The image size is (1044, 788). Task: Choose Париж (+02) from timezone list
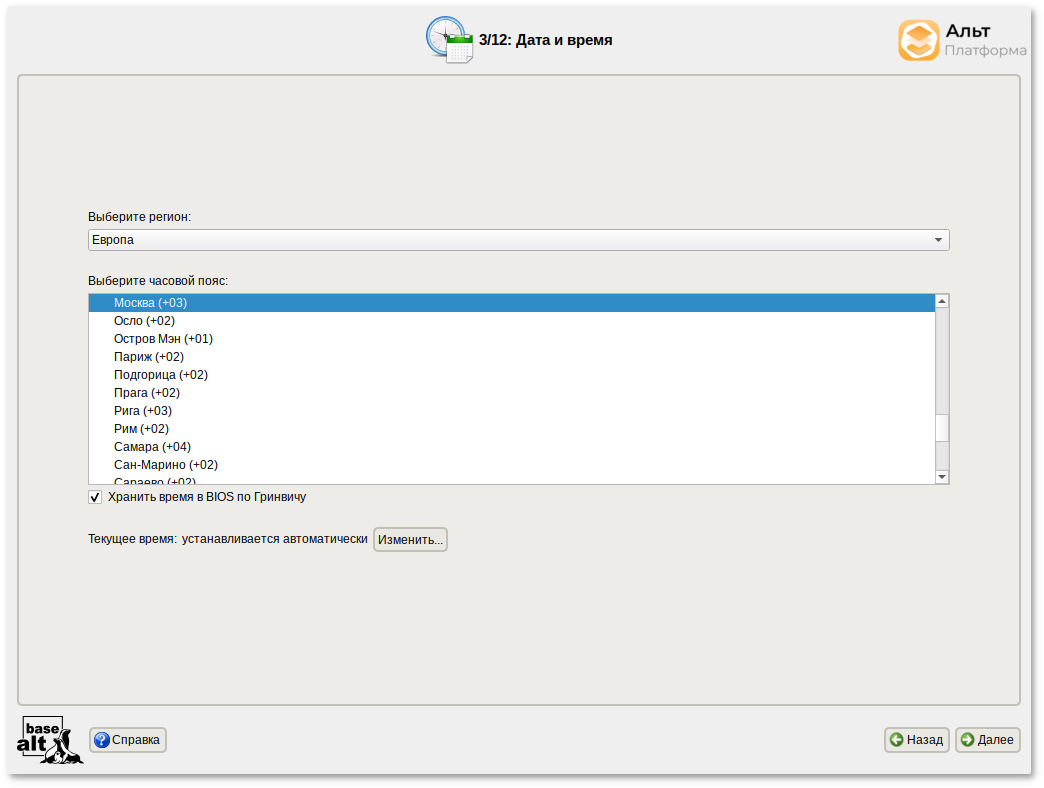point(149,357)
